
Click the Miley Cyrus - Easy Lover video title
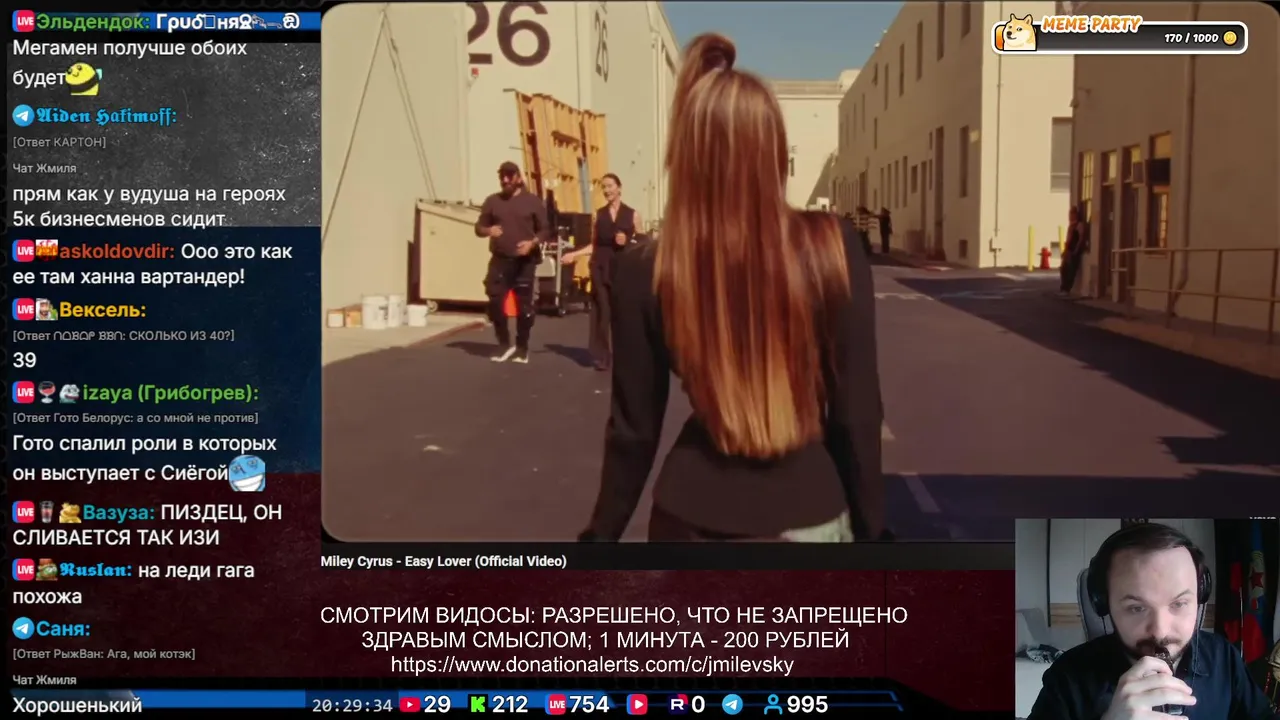click(x=443, y=561)
